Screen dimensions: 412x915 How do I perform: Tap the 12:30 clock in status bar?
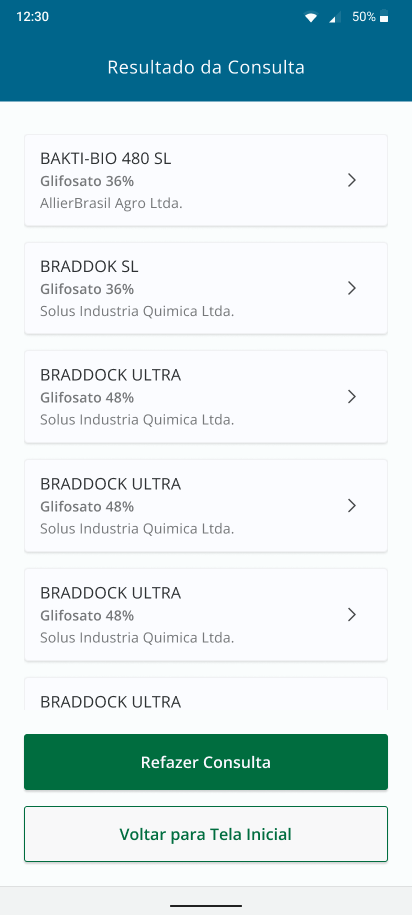[33, 17]
